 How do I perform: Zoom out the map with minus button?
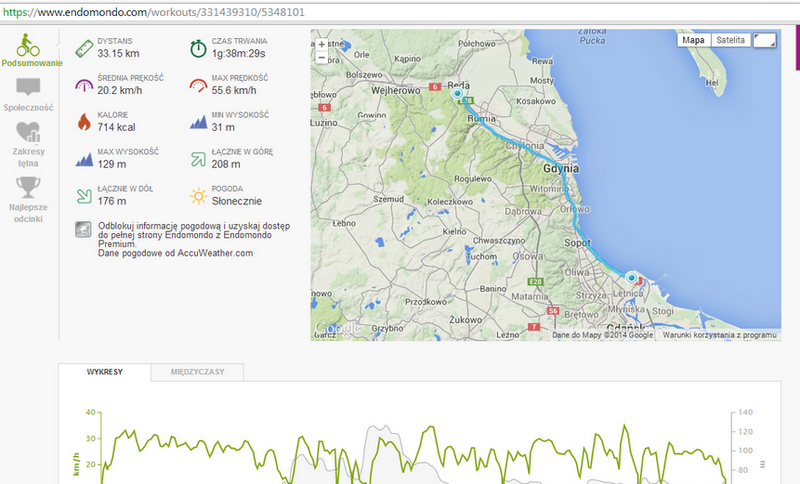point(321,58)
